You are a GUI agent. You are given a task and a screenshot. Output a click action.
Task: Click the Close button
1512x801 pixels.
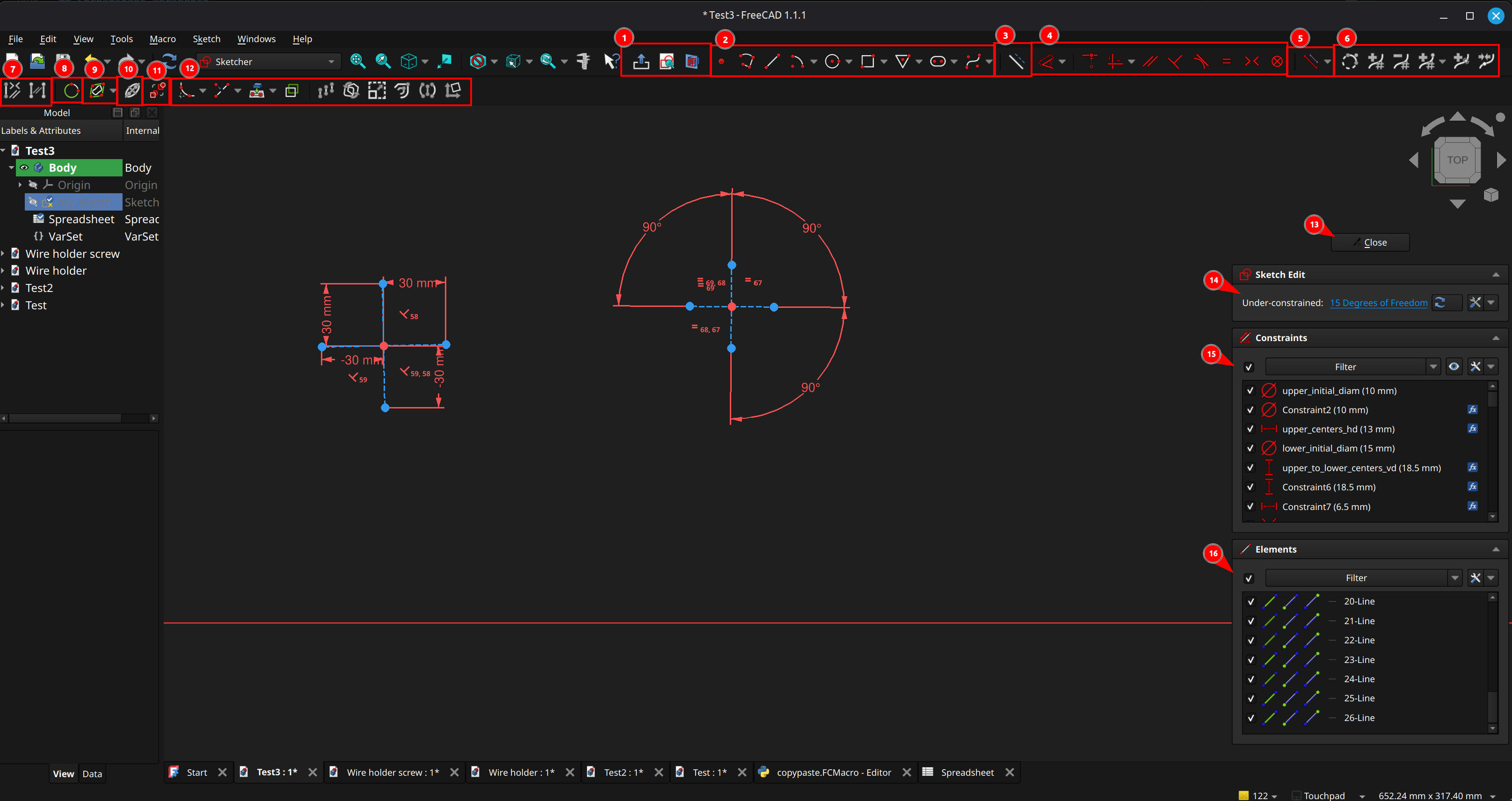[1370, 242]
